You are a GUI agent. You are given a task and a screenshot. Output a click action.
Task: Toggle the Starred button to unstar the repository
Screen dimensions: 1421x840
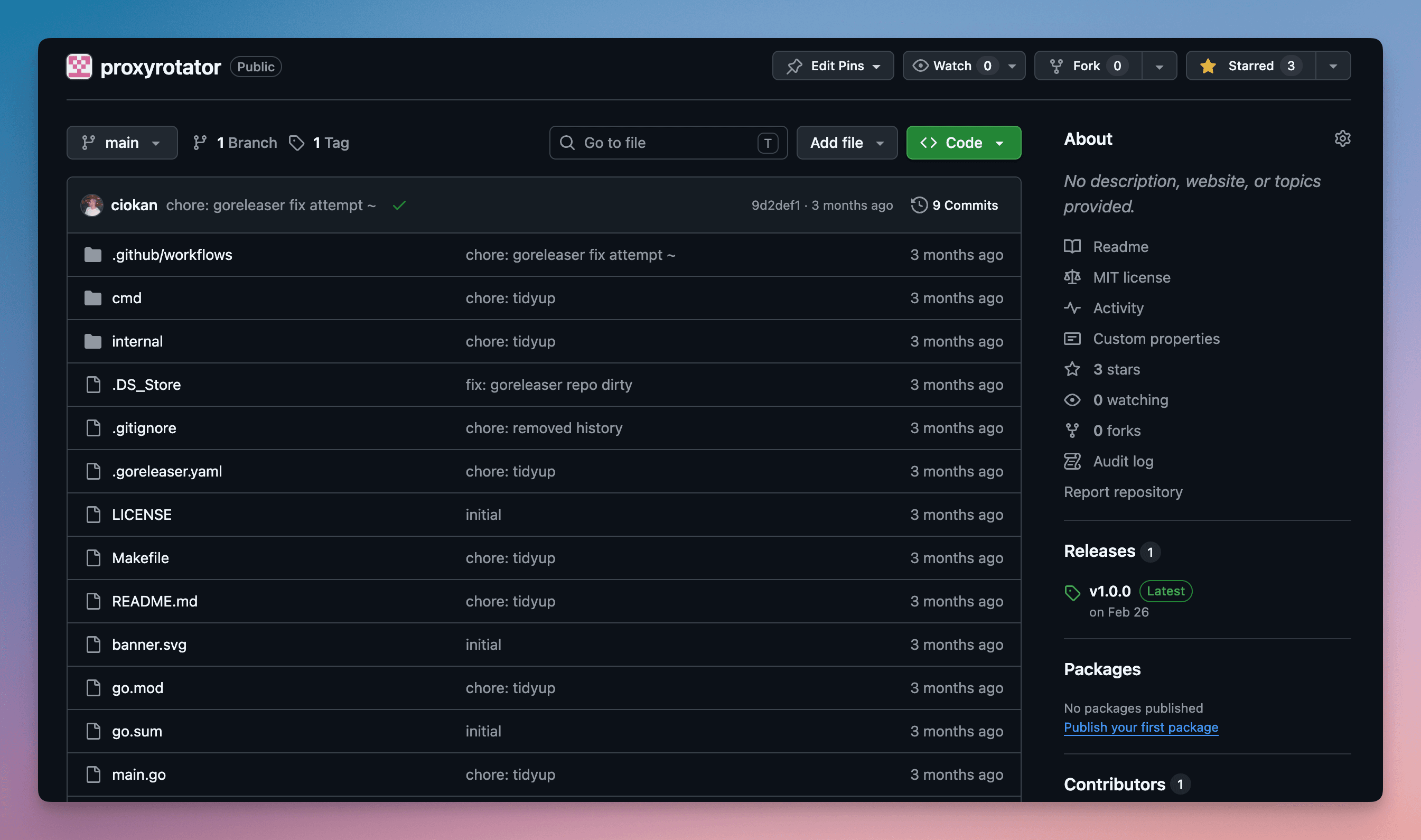click(1251, 66)
